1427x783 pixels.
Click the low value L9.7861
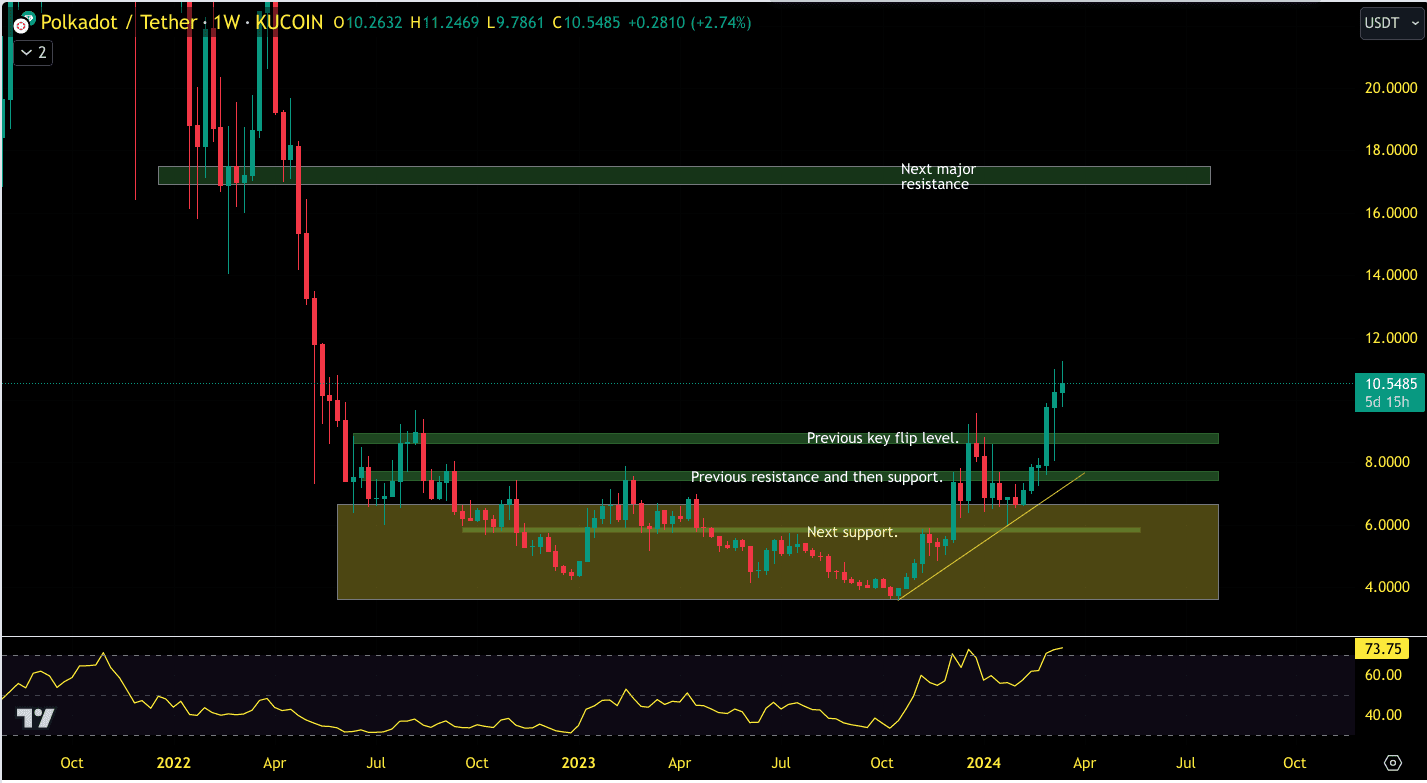(x=516, y=22)
